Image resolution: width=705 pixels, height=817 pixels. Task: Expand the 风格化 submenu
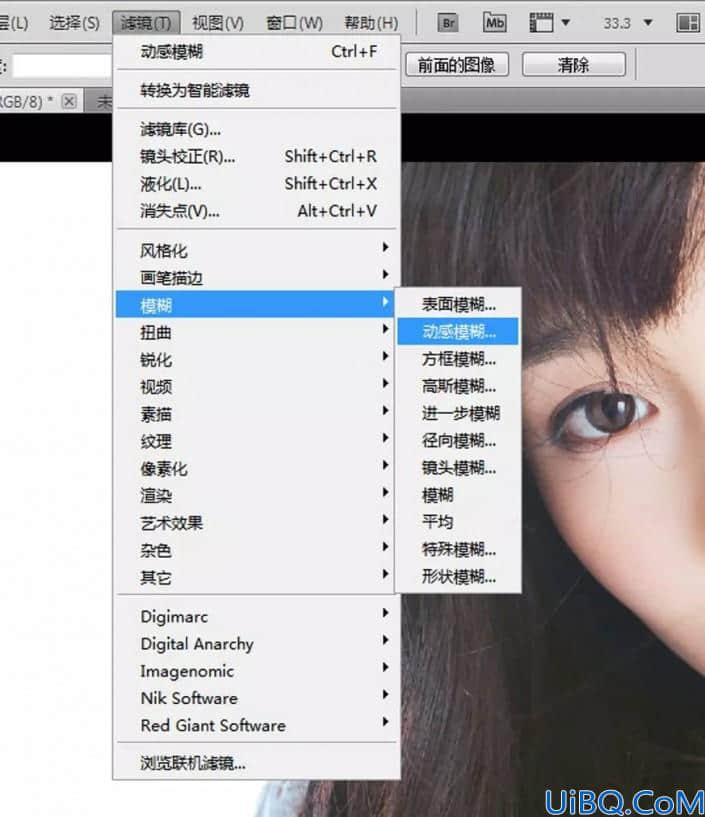click(257, 251)
